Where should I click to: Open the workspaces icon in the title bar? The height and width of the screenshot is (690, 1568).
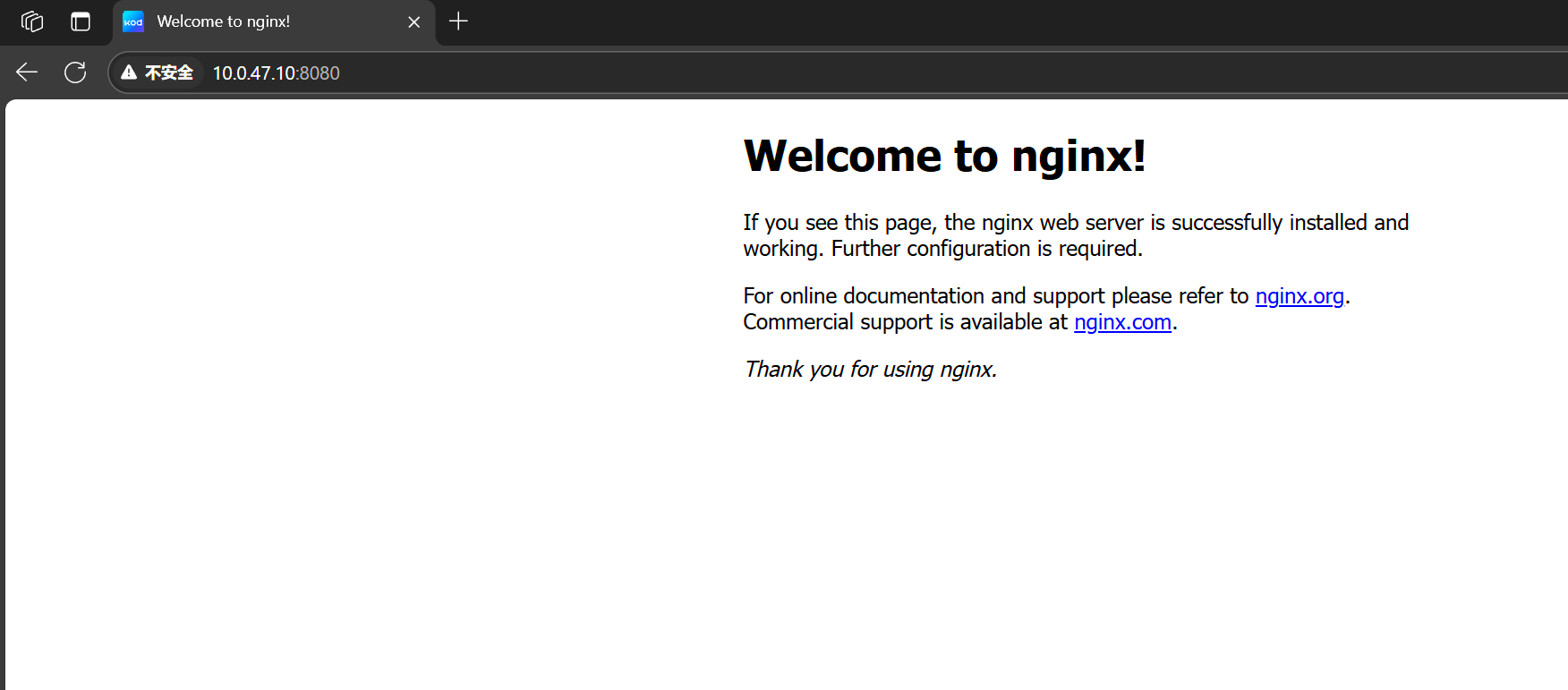pyautogui.click(x=32, y=21)
